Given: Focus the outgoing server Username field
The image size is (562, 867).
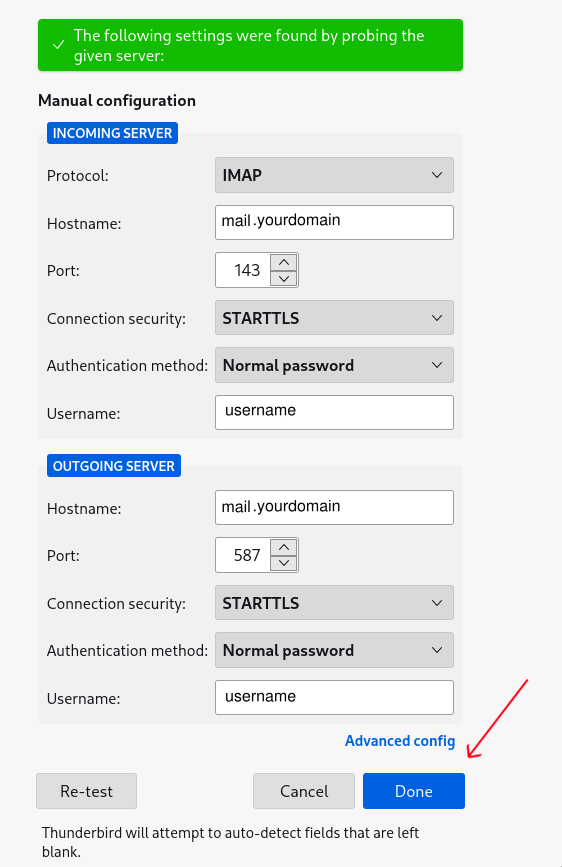Looking at the screenshot, I should coord(334,697).
